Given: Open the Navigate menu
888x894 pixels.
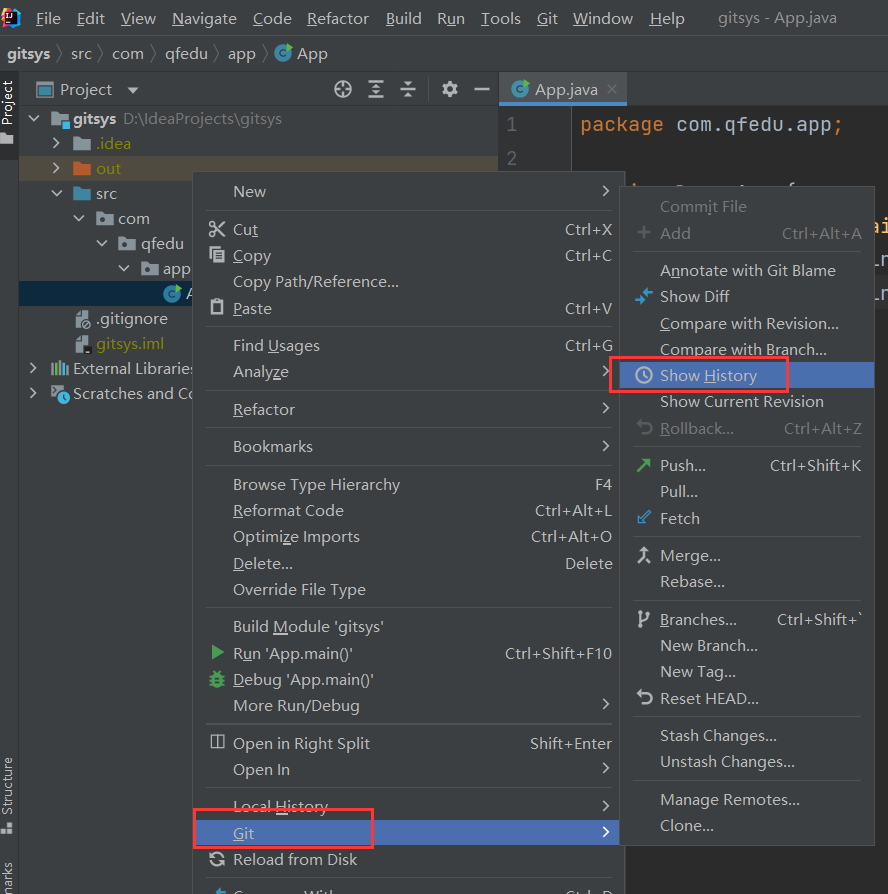Looking at the screenshot, I should [x=204, y=18].
